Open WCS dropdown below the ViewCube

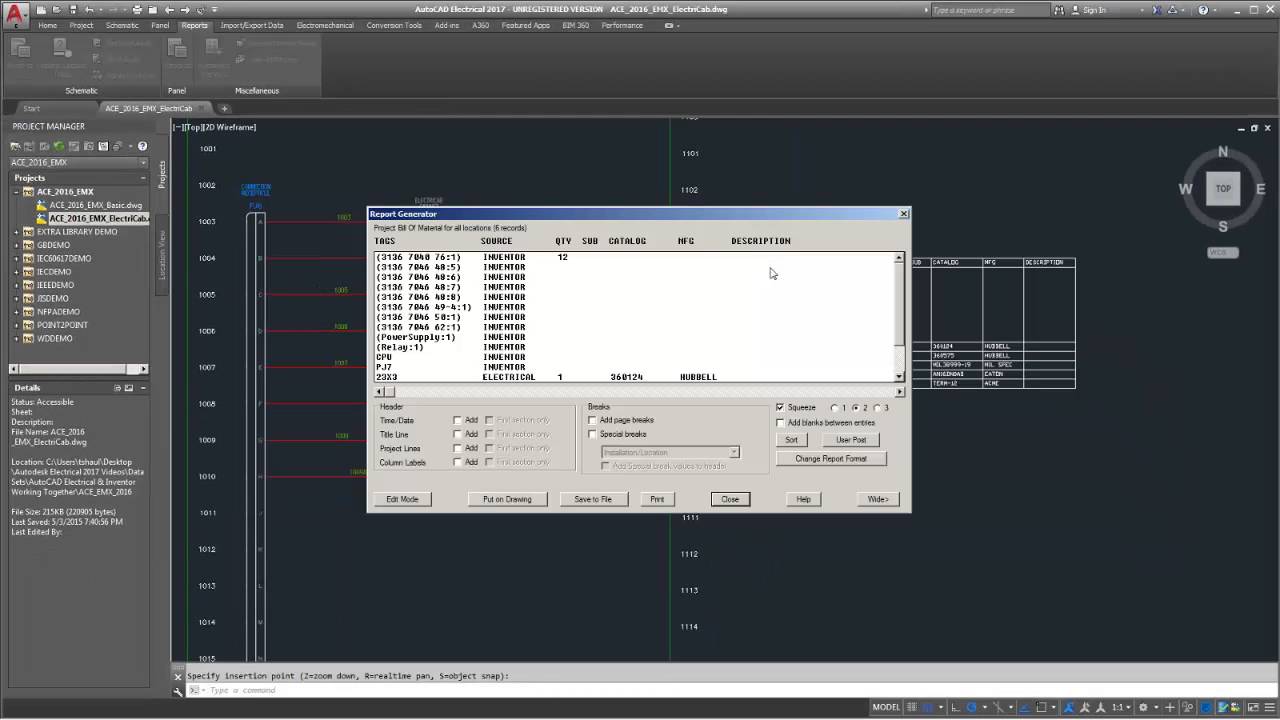tap(1222, 252)
